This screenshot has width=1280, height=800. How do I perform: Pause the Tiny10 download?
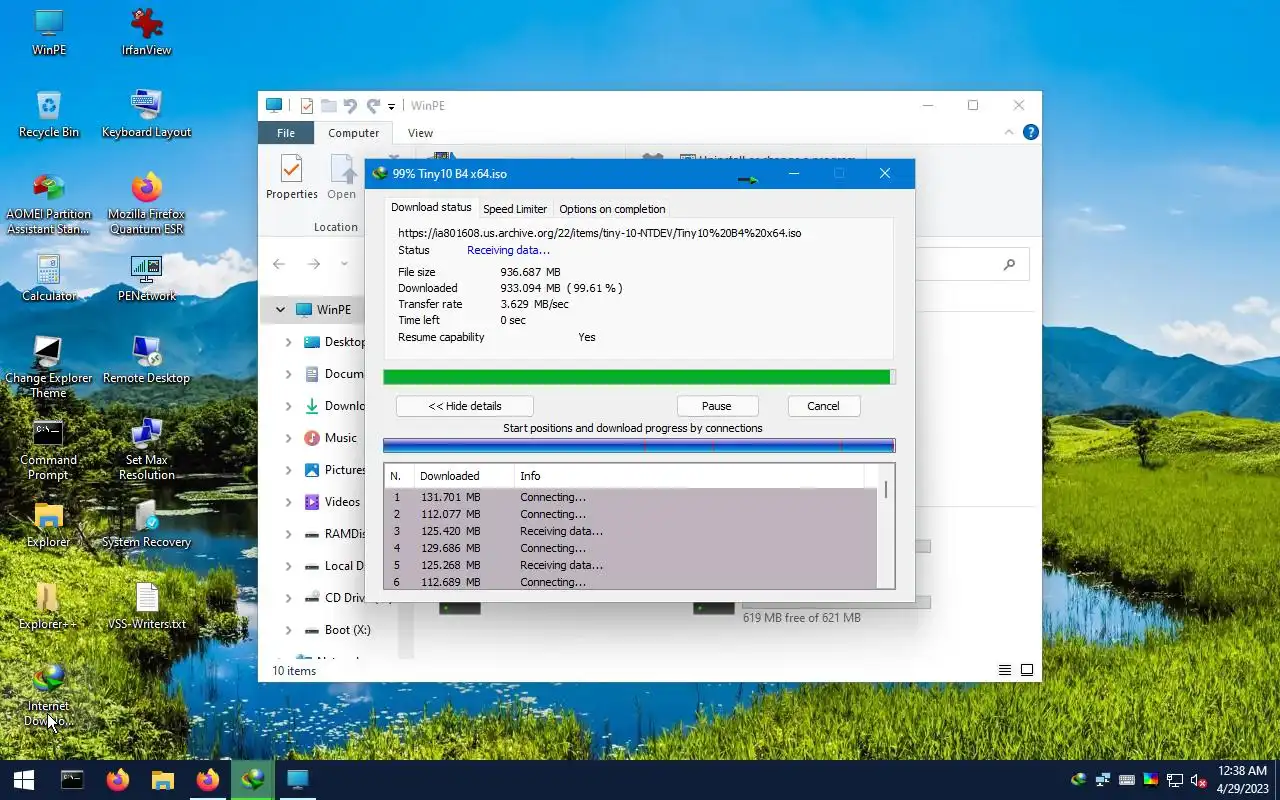click(x=717, y=406)
